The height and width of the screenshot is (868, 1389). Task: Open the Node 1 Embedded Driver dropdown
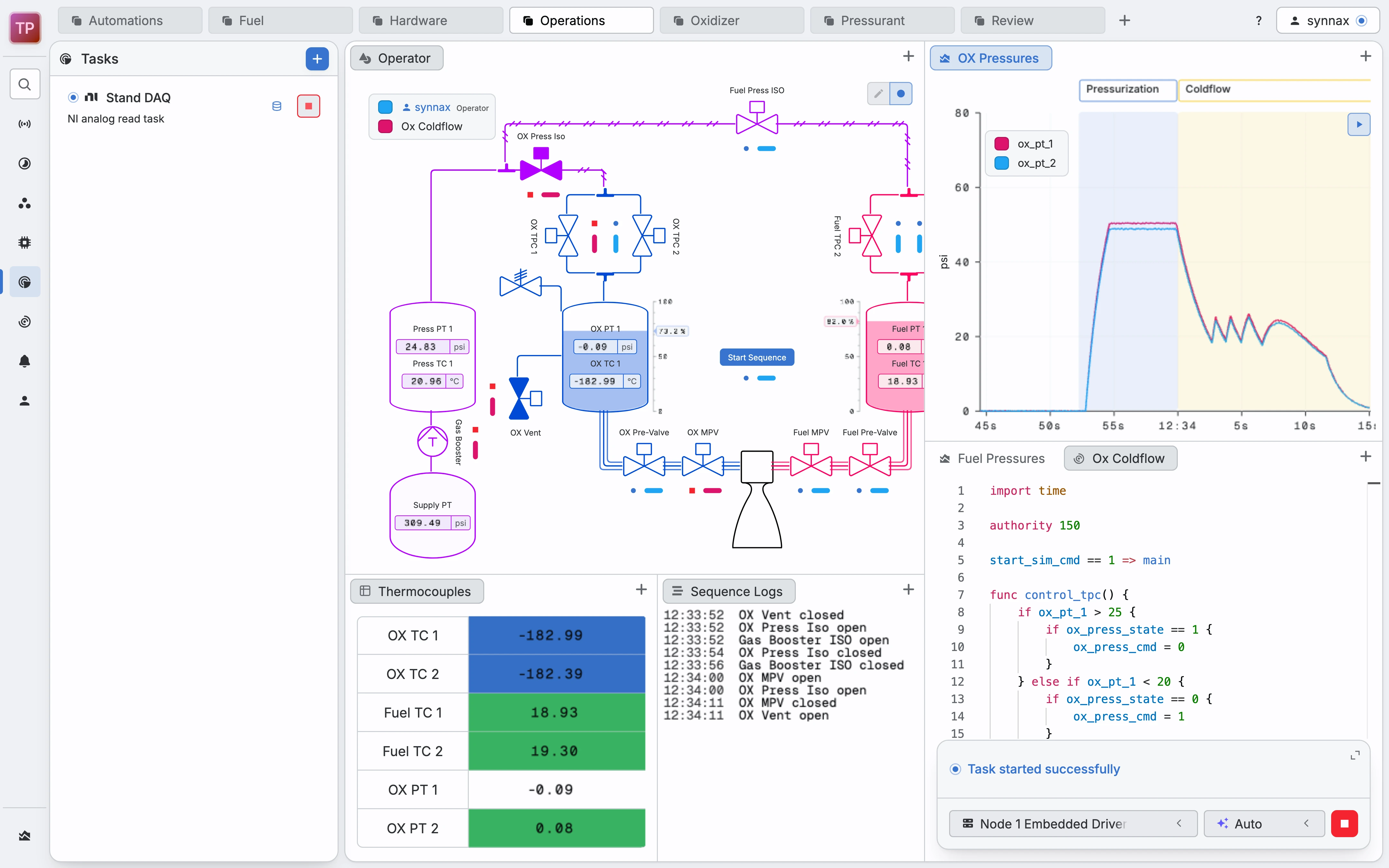click(1073, 824)
